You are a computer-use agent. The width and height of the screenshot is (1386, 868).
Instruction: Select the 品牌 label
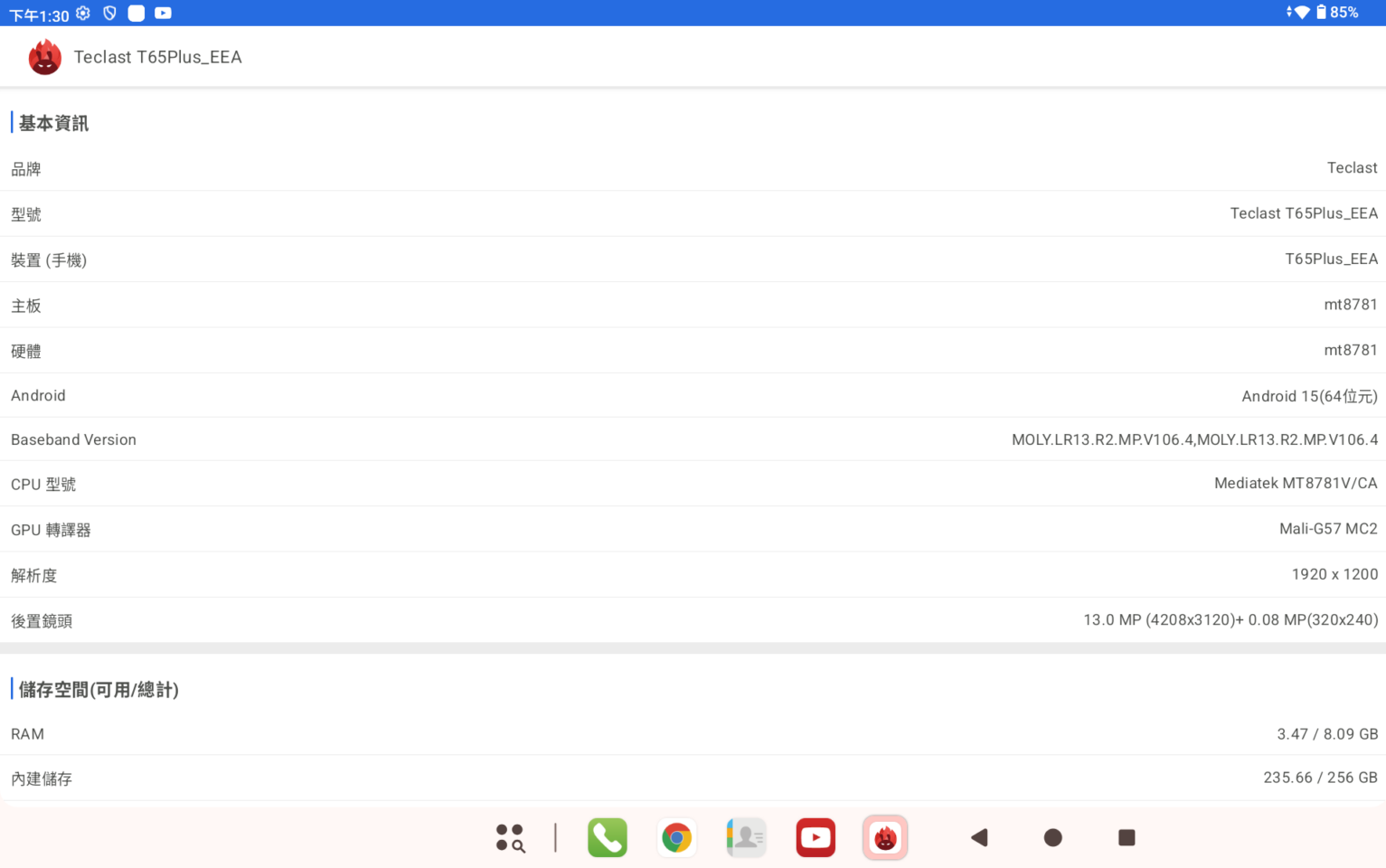point(26,169)
